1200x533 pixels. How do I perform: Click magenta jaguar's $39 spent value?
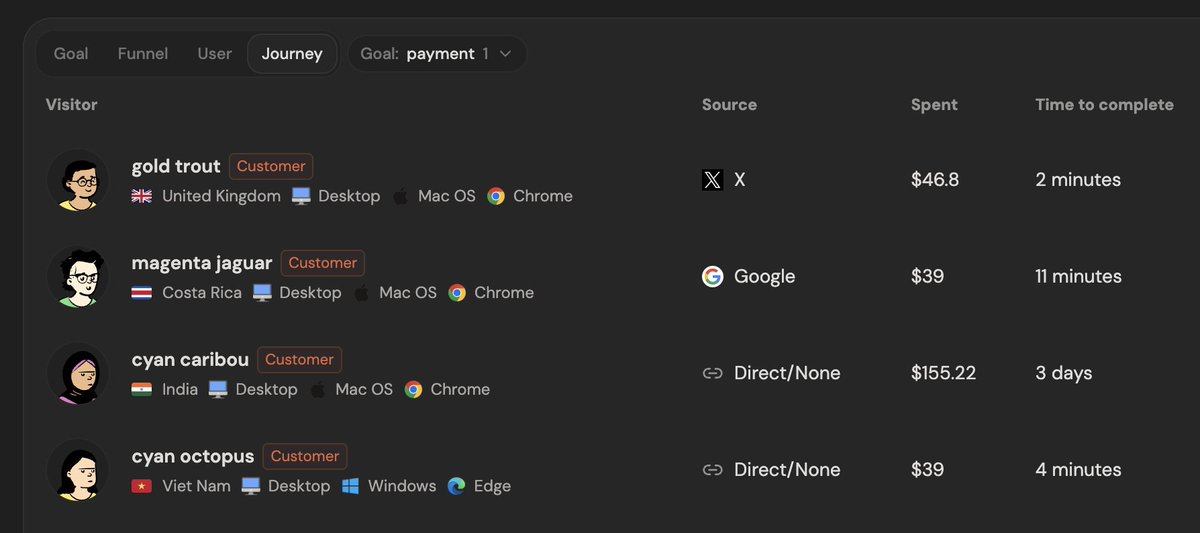[x=927, y=276]
